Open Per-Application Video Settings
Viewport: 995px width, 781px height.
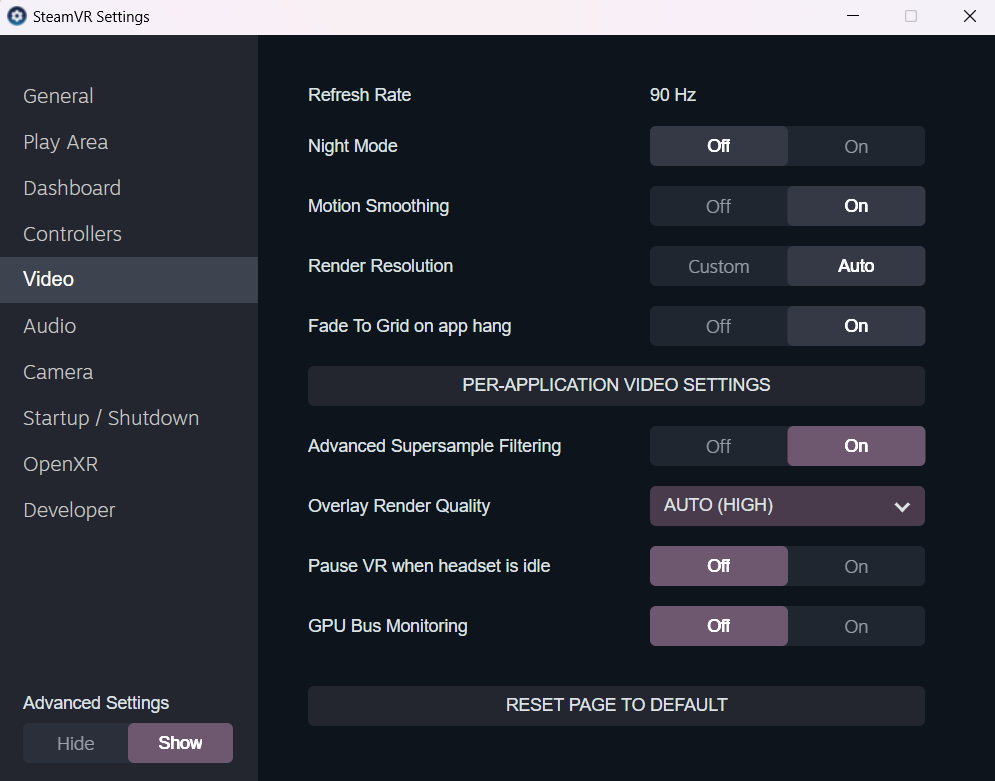pos(616,385)
